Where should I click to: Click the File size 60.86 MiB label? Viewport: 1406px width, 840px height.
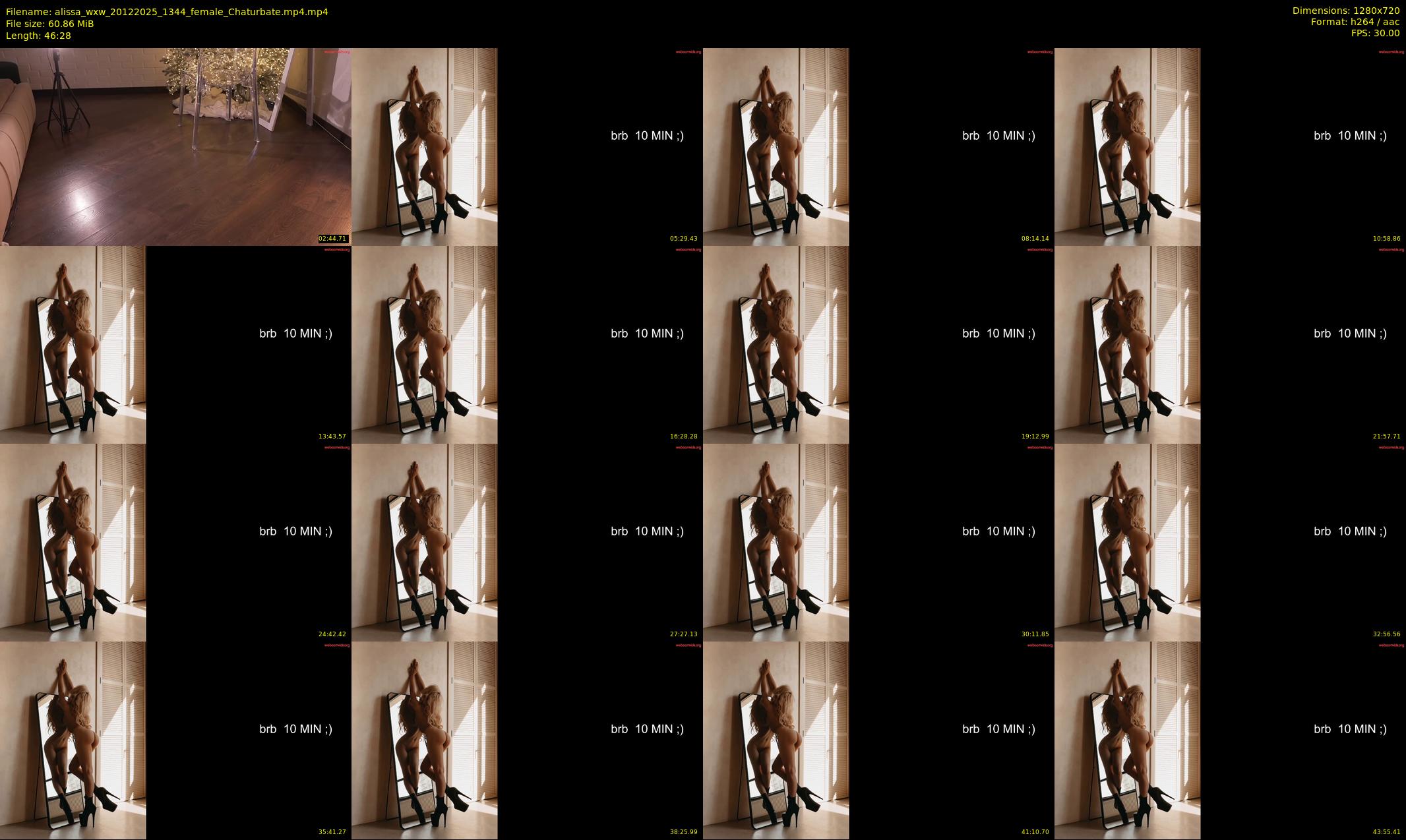[x=50, y=24]
